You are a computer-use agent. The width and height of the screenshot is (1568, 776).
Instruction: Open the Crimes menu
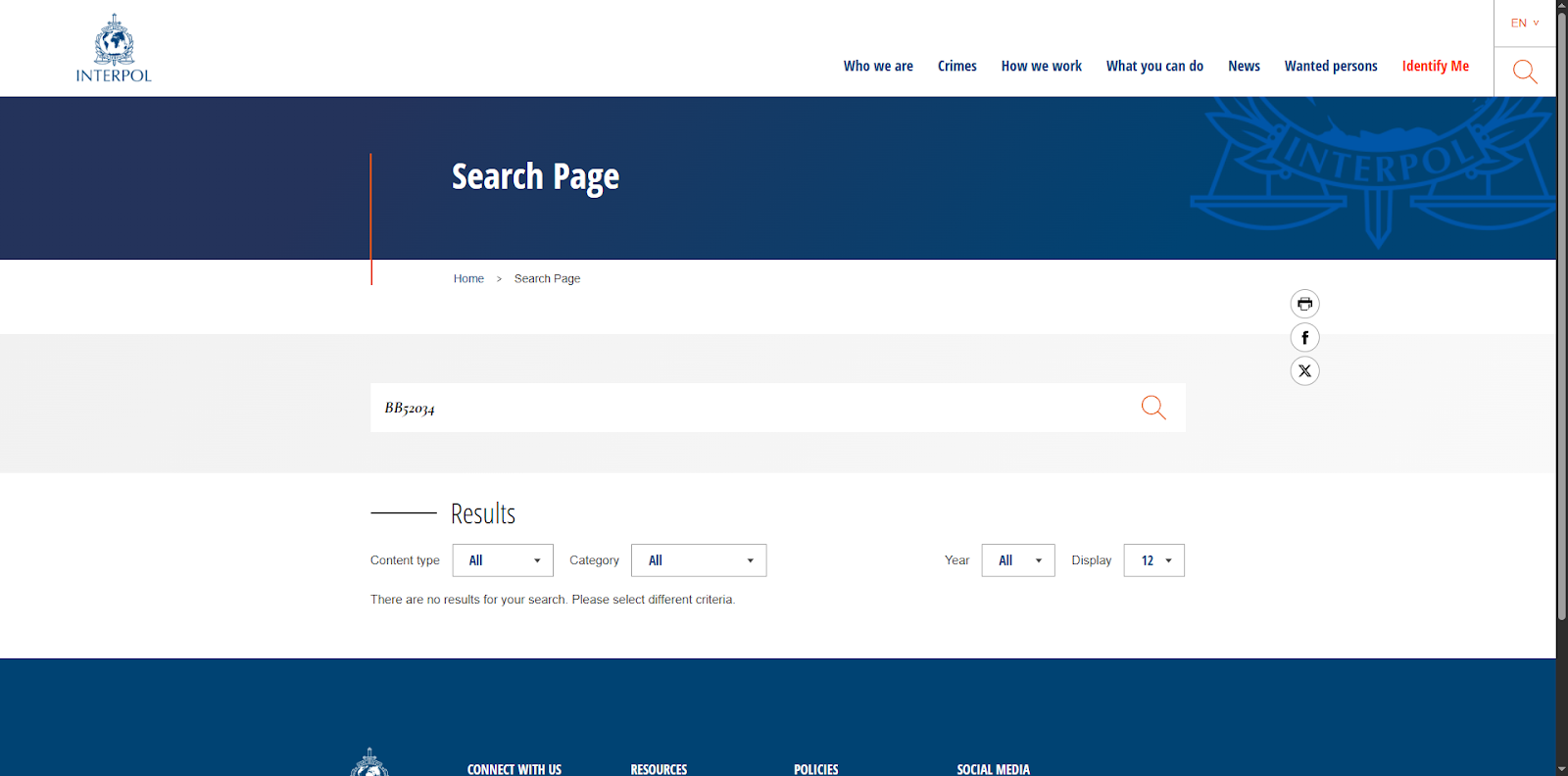click(x=956, y=66)
